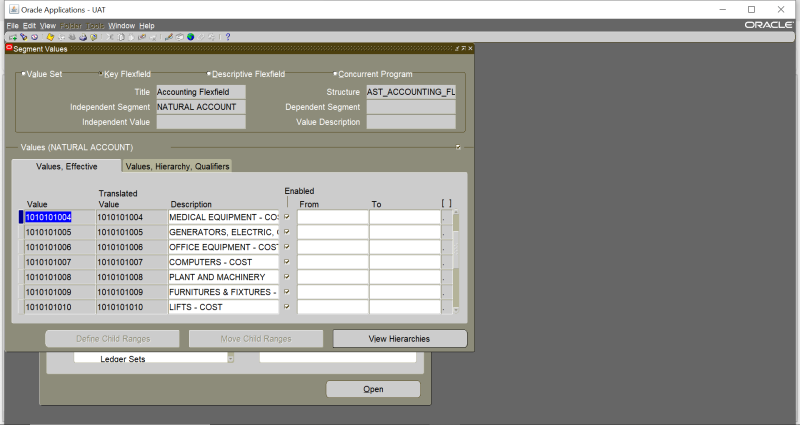Click the values list scroll-up arrow

(456, 212)
